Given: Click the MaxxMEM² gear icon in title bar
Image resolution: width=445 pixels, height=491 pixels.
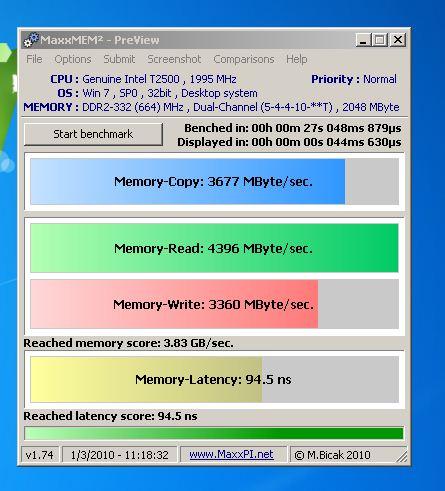Looking at the screenshot, I should 31,40.
